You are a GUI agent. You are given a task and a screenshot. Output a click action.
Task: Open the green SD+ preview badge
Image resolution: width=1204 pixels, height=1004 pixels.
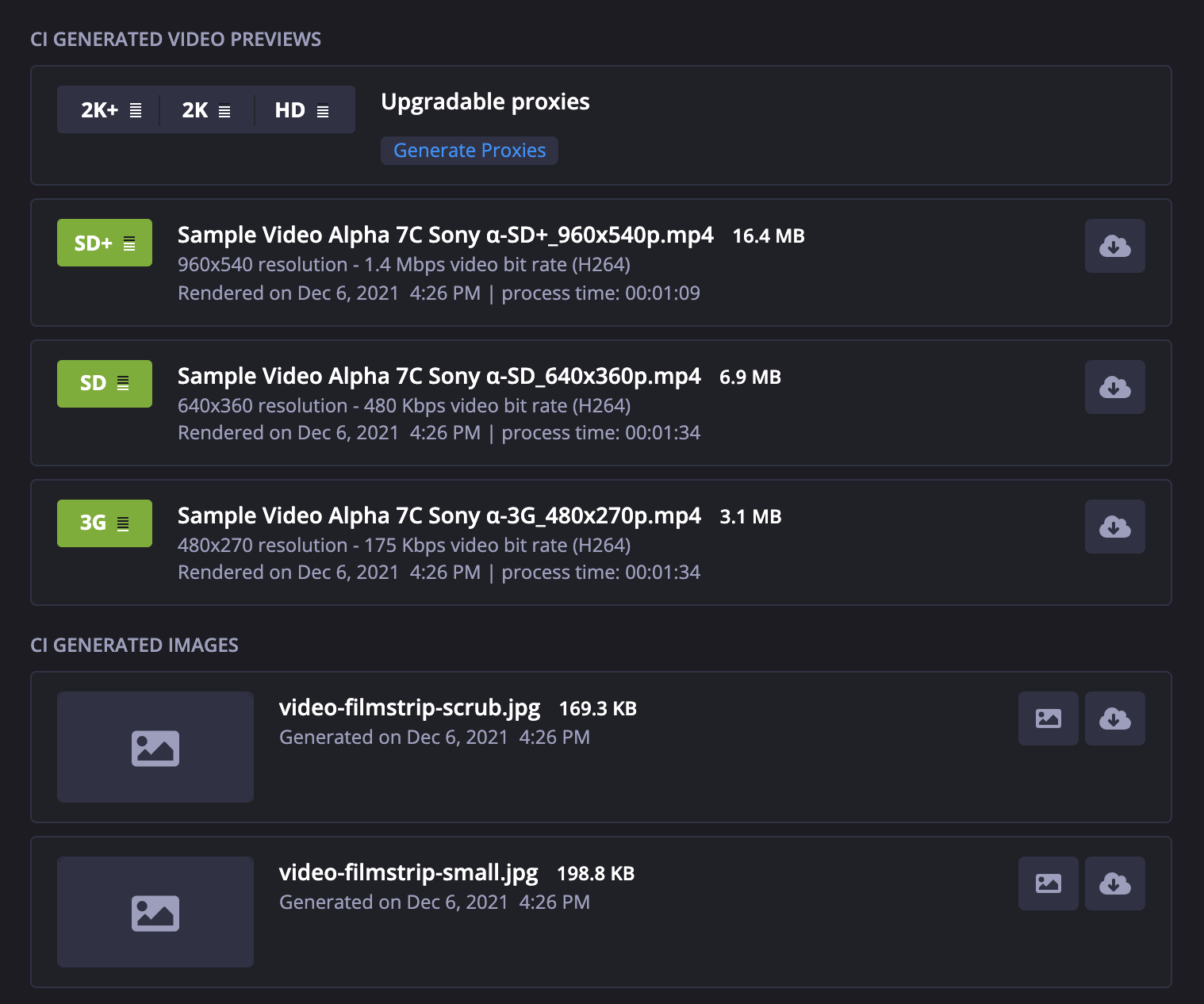(x=105, y=243)
